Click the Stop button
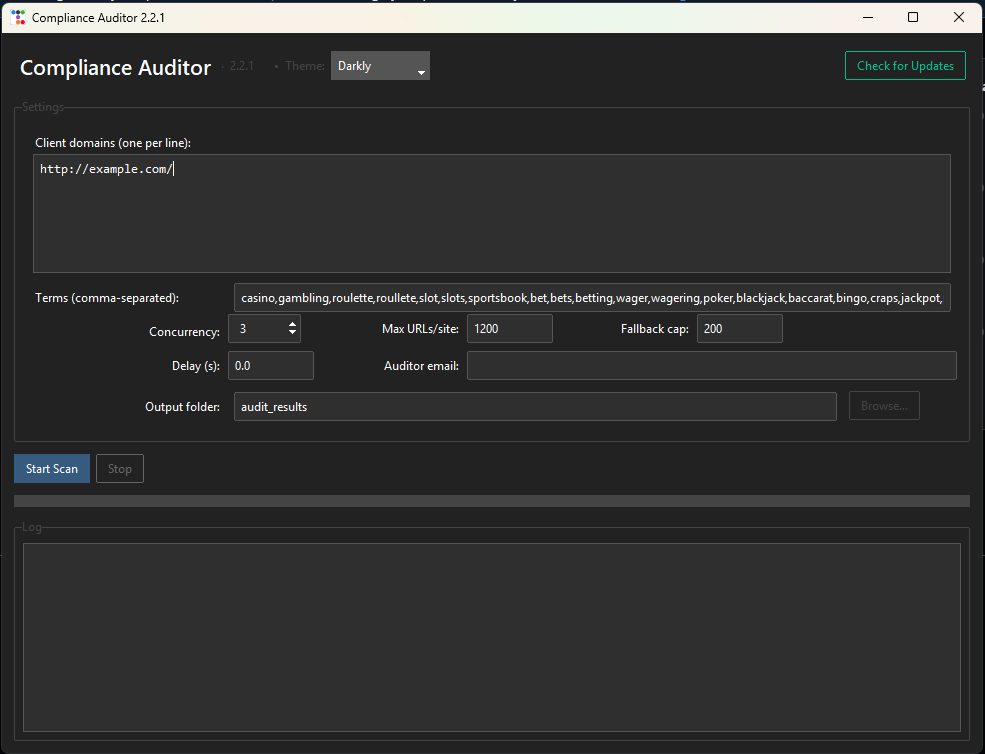The image size is (985, 754). click(119, 468)
